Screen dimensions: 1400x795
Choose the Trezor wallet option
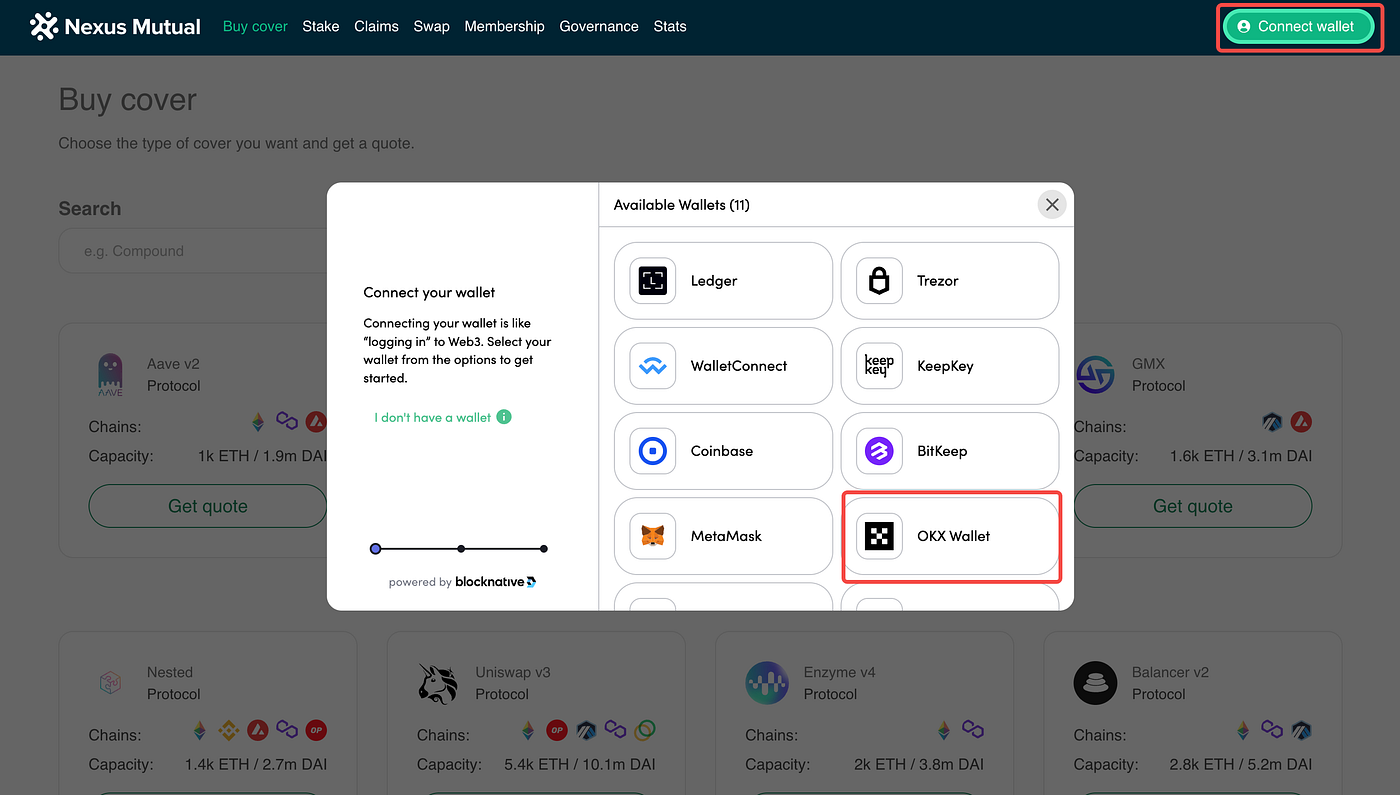tap(950, 281)
